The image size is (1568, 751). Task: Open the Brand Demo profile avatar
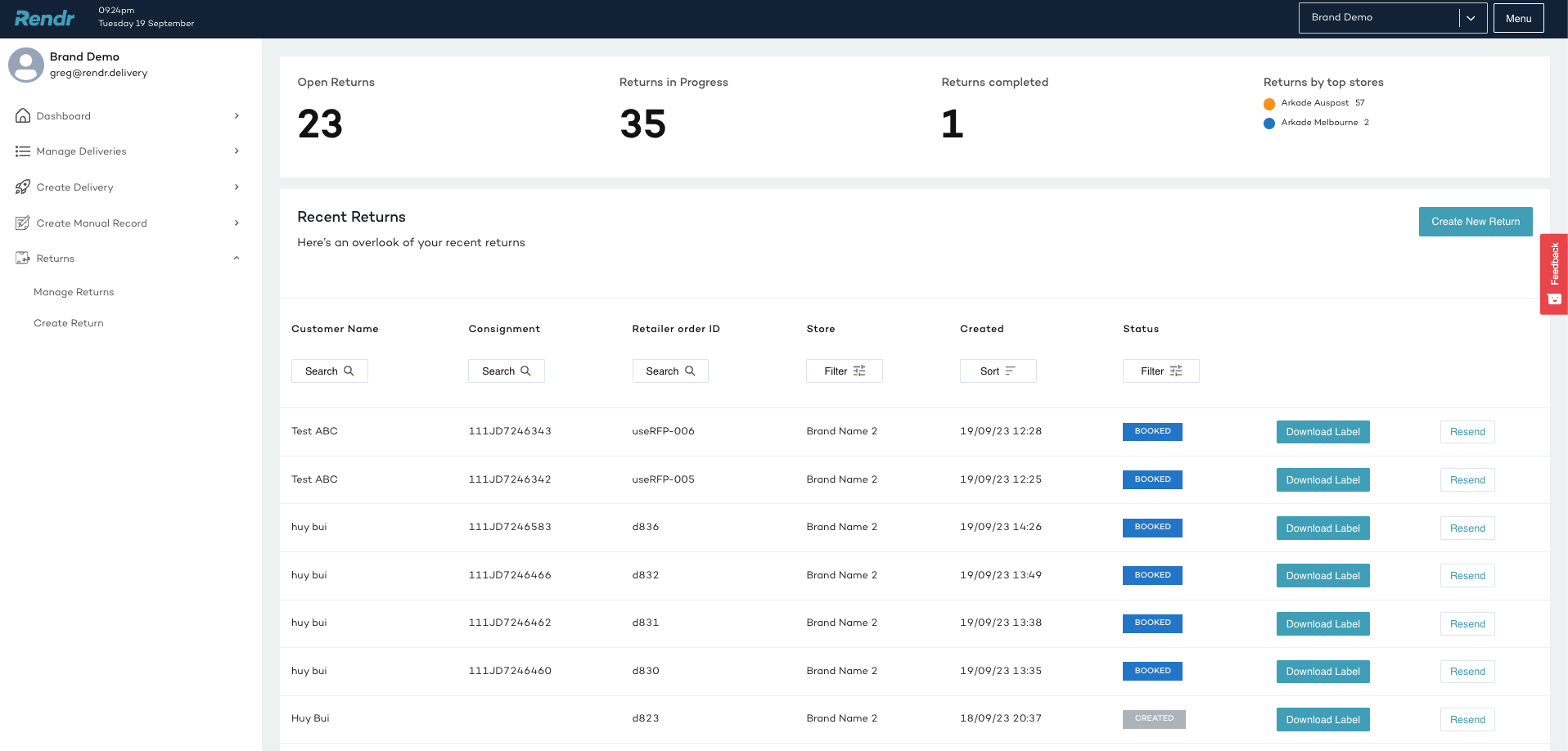26,65
